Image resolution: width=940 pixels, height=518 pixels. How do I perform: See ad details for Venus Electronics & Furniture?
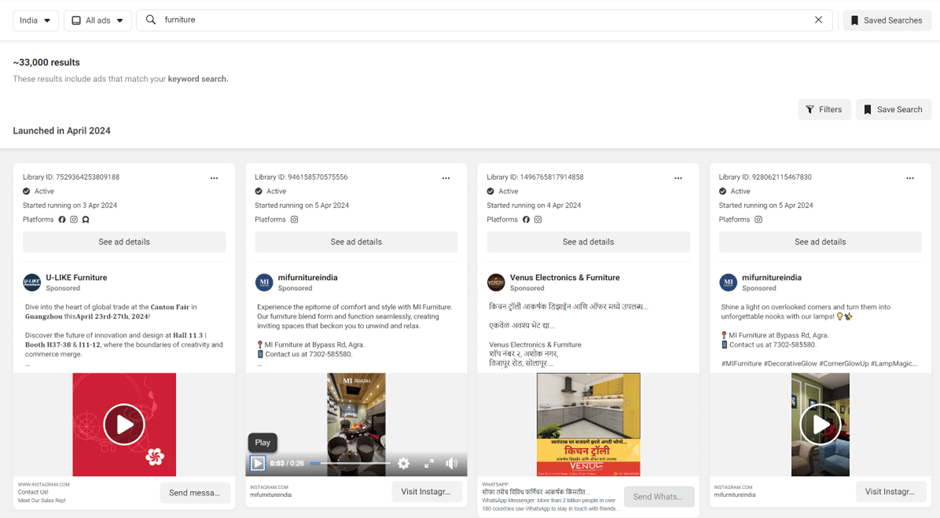(x=588, y=242)
